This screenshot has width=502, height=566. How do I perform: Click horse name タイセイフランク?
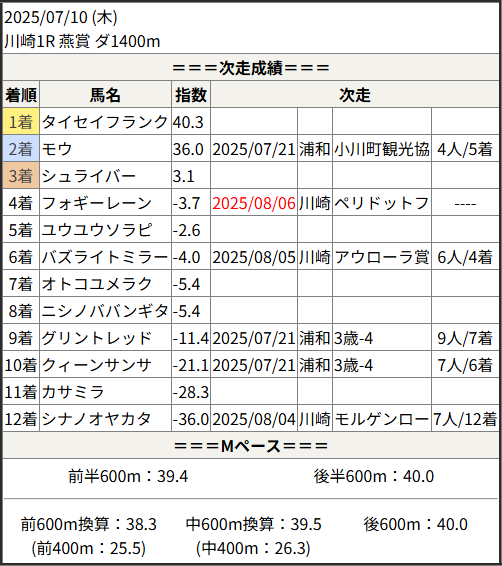tap(105, 122)
